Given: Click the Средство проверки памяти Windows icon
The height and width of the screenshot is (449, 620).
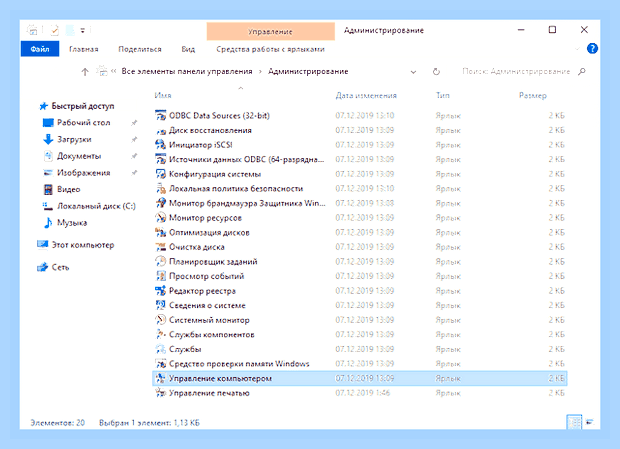Looking at the screenshot, I should (161, 364).
